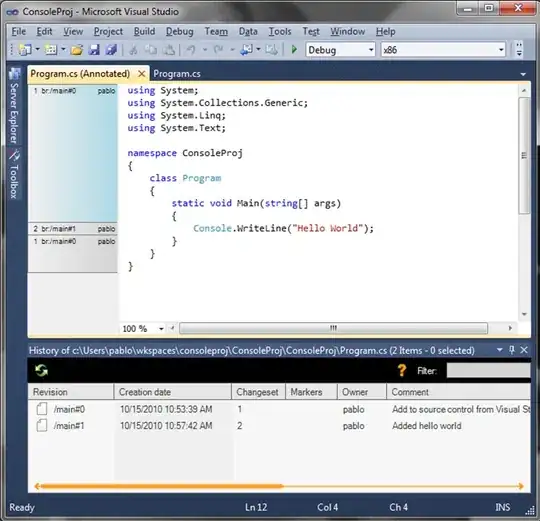Click the orange help question mark icon
Image resolution: width=540 pixels, height=521 pixels.
(402, 371)
